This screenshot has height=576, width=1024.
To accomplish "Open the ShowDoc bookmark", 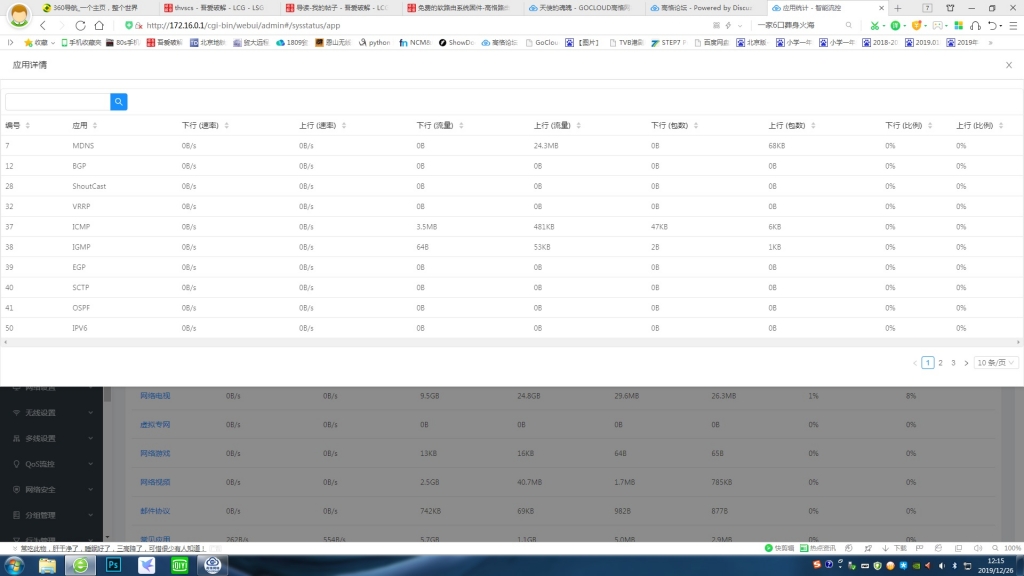I will 456,42.
